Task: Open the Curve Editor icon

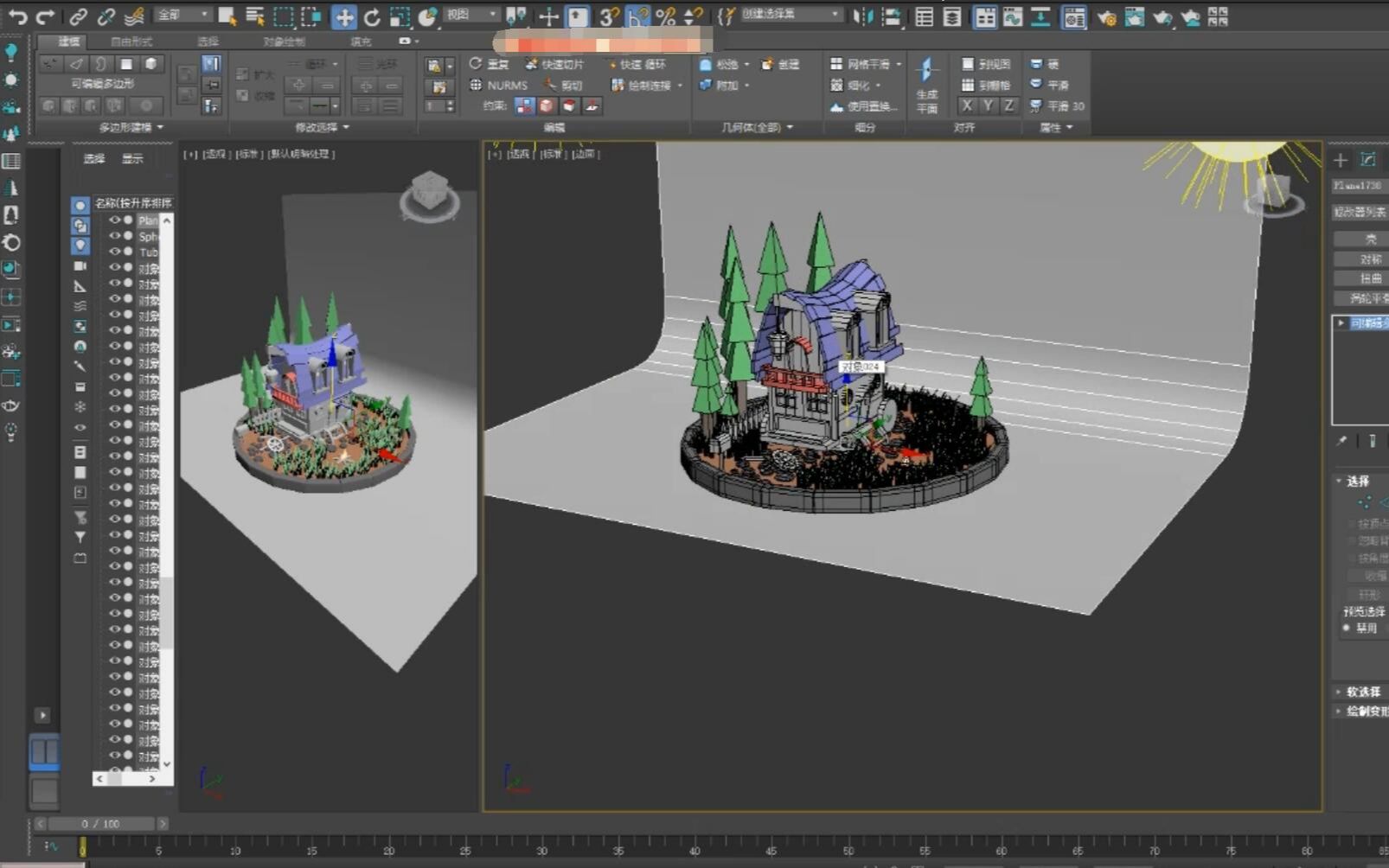Action: [1013, 16]
